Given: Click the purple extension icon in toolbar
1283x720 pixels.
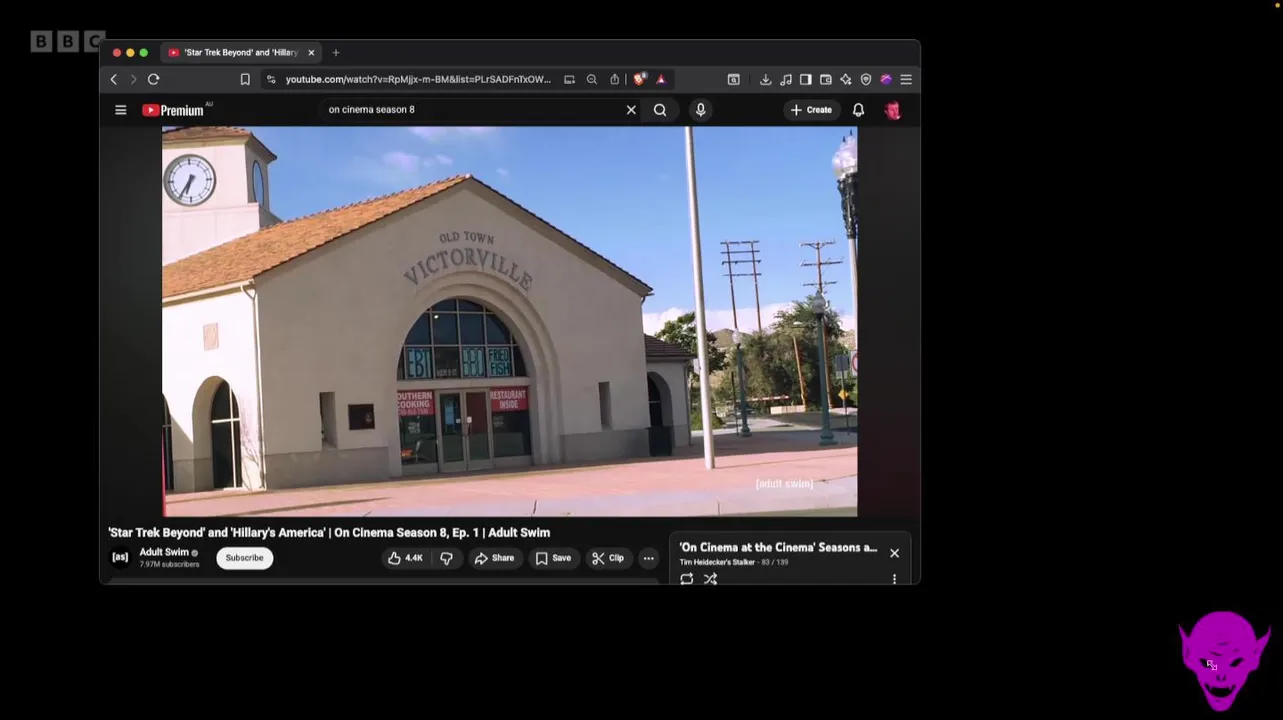Looking at the screenshot, I should point(885,79).
